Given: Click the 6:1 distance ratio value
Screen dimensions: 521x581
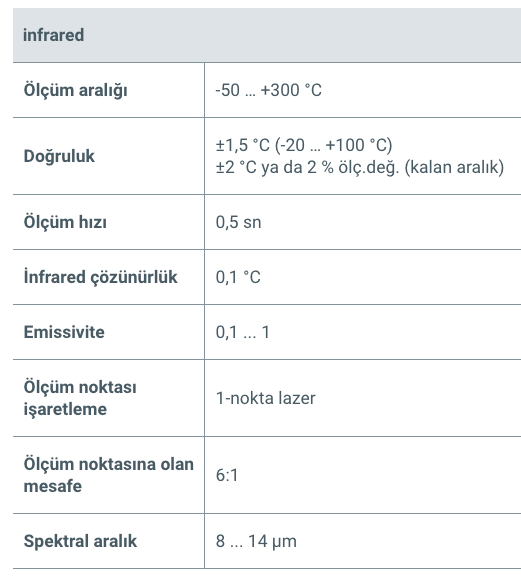Looking at the screenshot, I should point(227,475).
